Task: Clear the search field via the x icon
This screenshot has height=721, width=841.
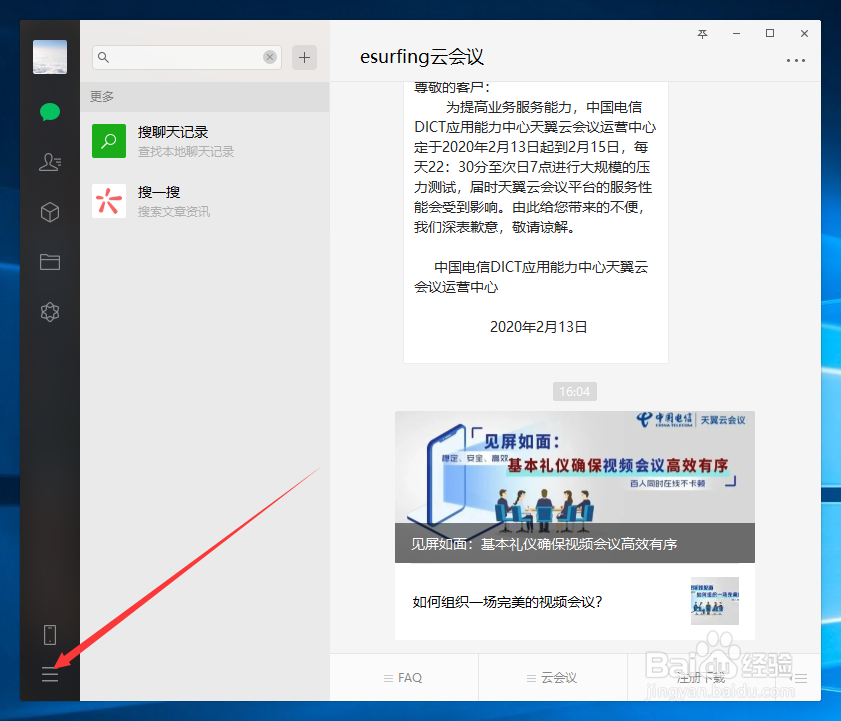Action: [269, 57]
